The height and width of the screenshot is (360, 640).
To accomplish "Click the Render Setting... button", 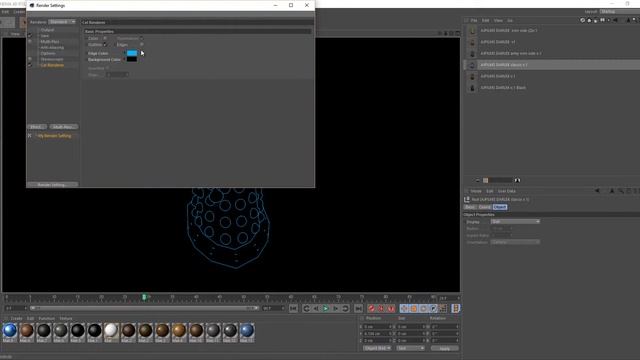I will [52, 185].
